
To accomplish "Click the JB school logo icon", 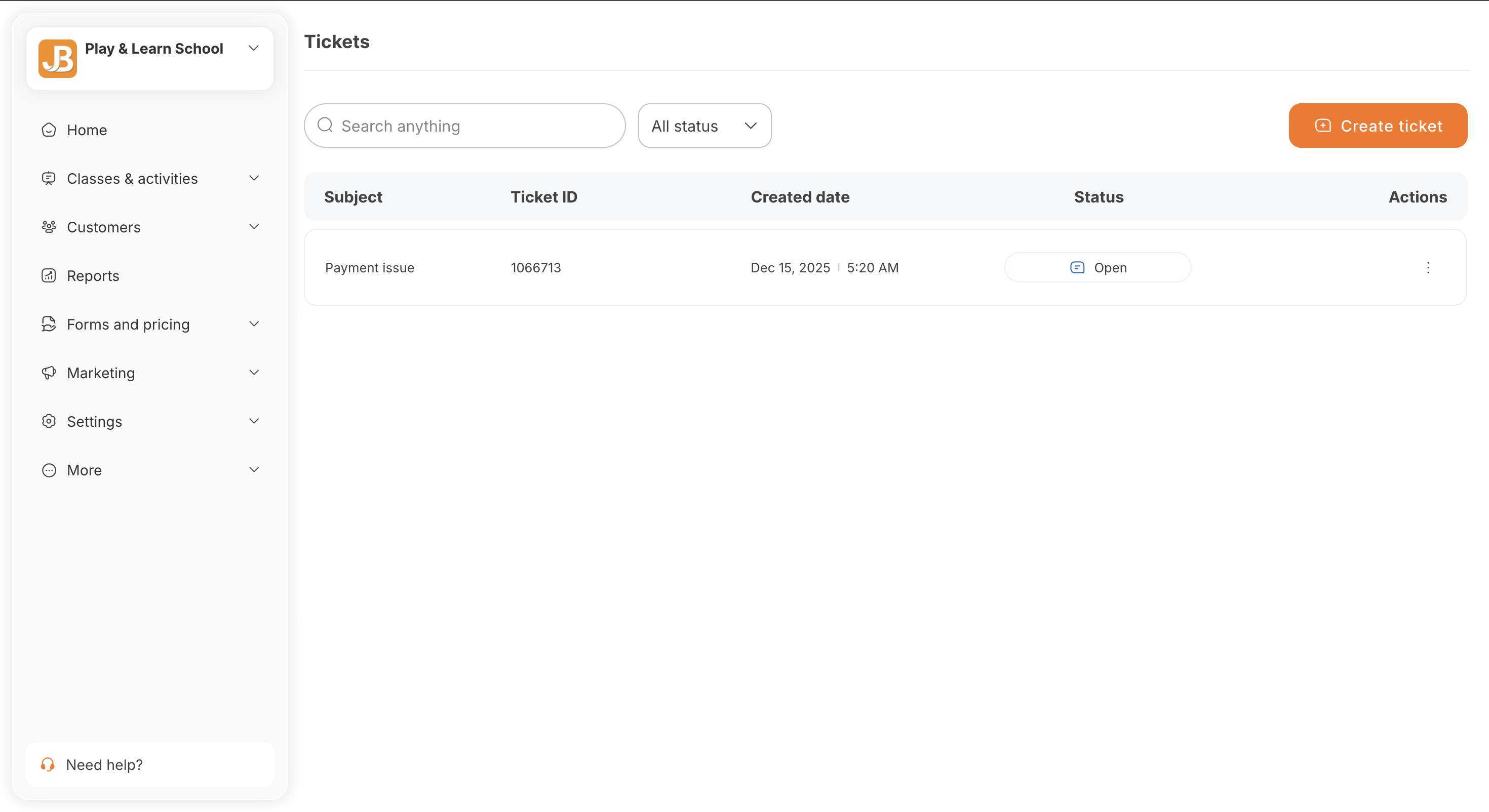I will click(57, 58).
